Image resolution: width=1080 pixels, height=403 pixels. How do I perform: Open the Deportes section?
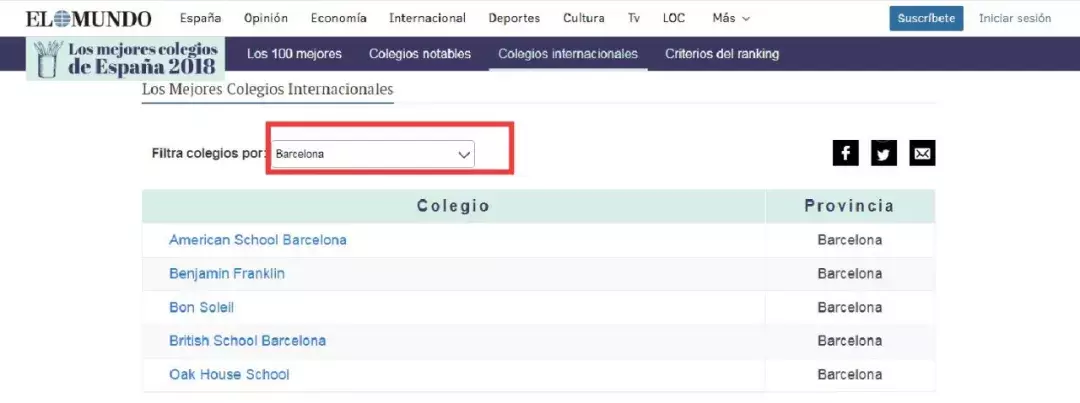[x=514, y=19]
